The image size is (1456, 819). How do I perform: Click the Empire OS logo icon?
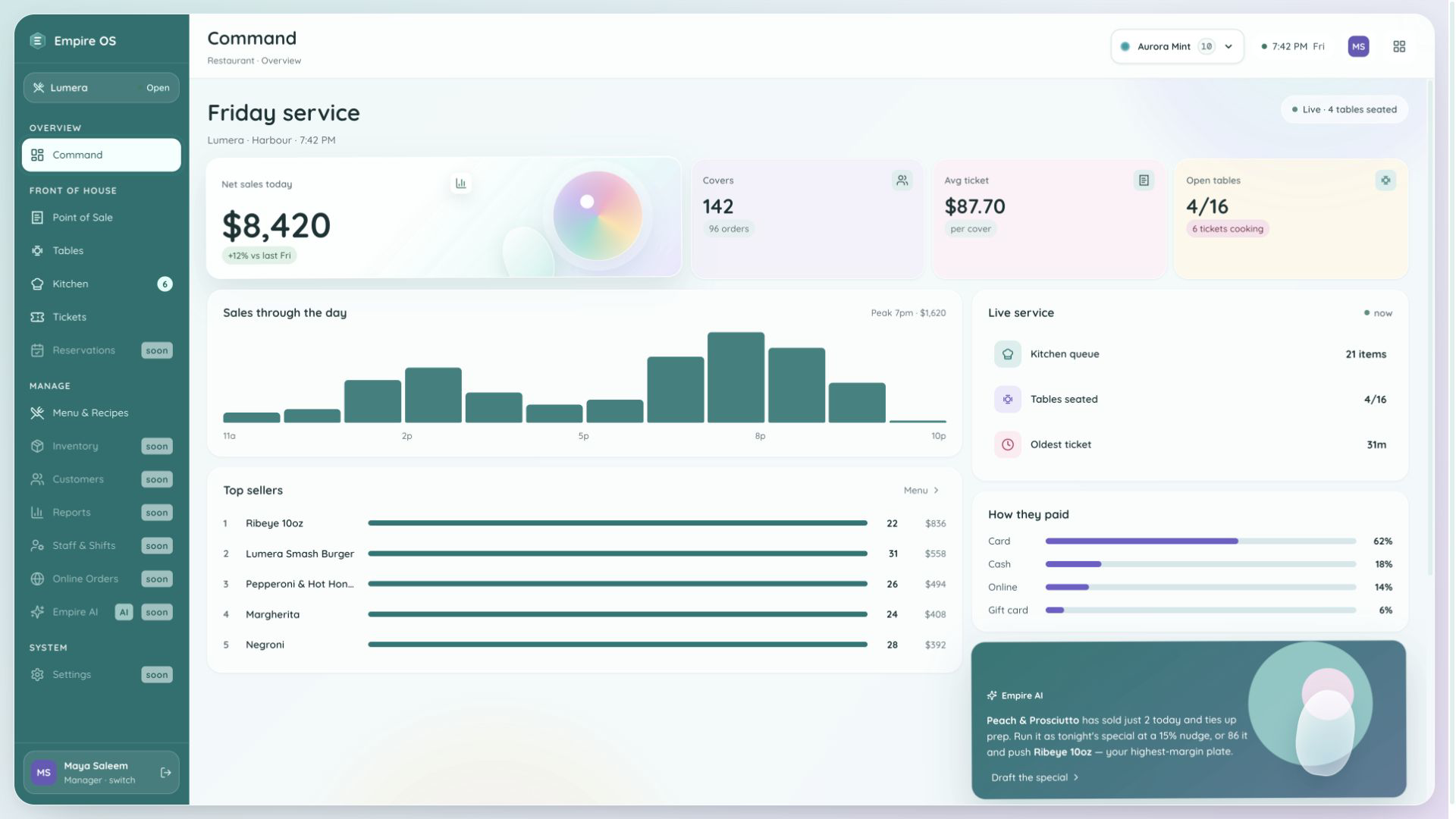(x=37, y=41)
